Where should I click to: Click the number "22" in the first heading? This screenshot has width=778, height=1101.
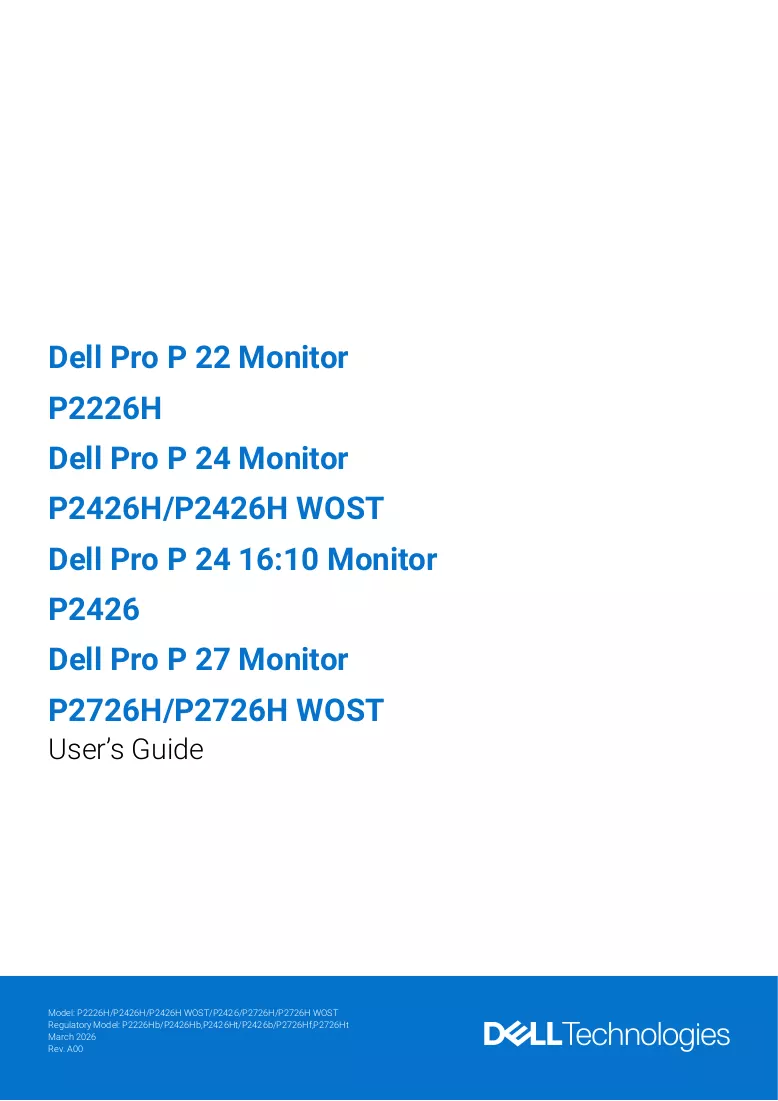click(212, 357)
